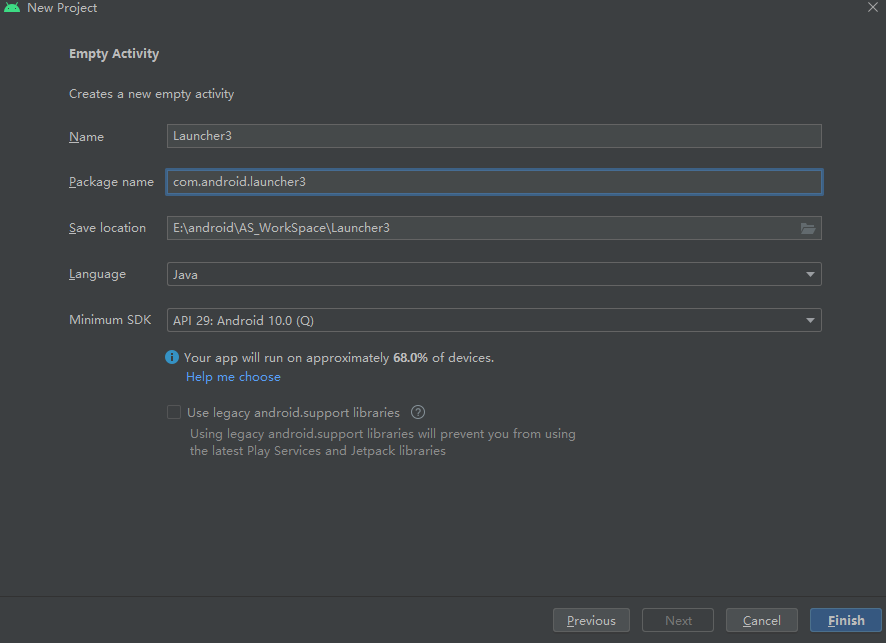The image size is (886, 643).
Task: Click the Cancel button
Action: (761, 620)
